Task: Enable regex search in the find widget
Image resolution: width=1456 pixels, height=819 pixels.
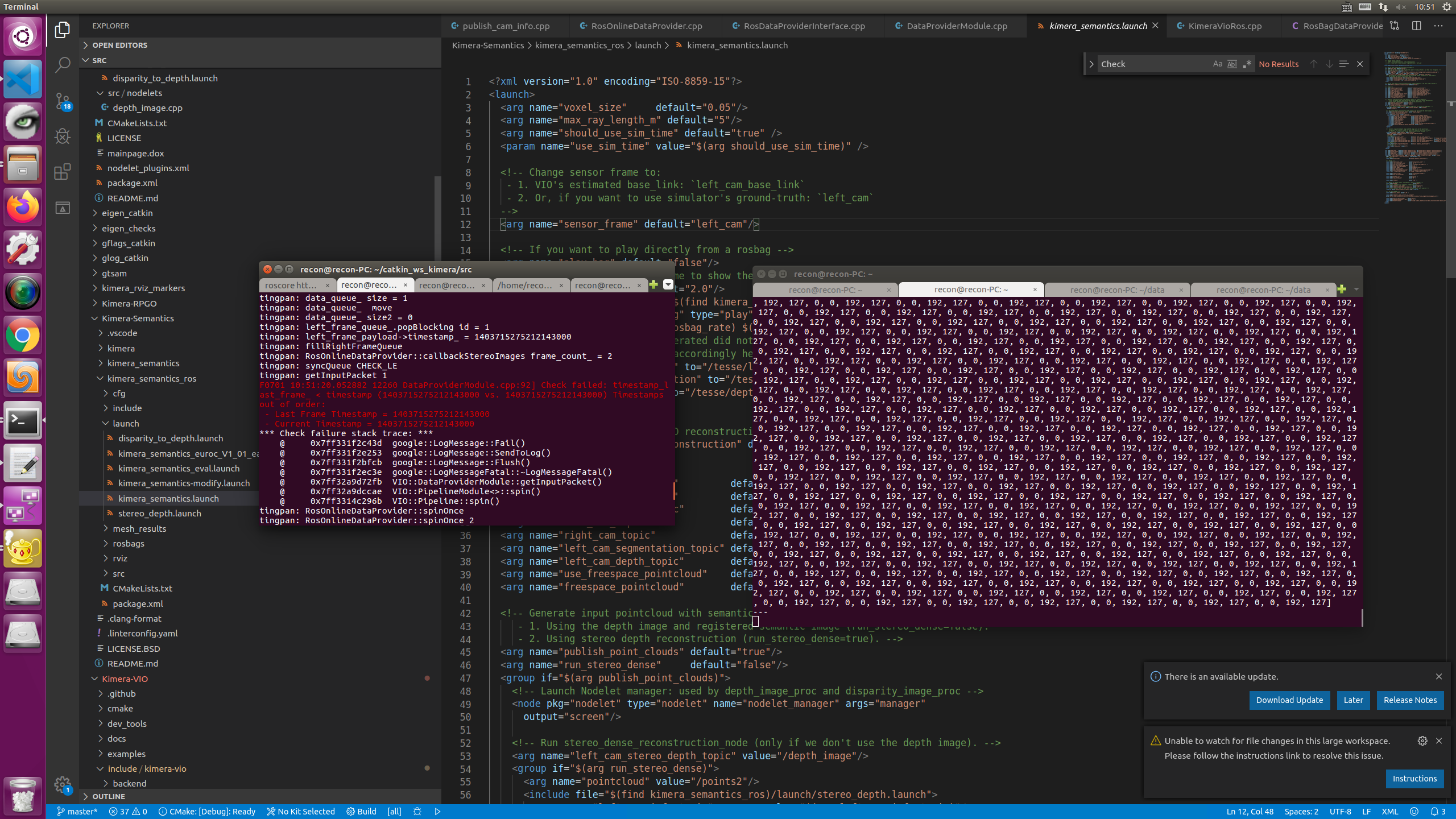Action: (x=1246, y=64)
